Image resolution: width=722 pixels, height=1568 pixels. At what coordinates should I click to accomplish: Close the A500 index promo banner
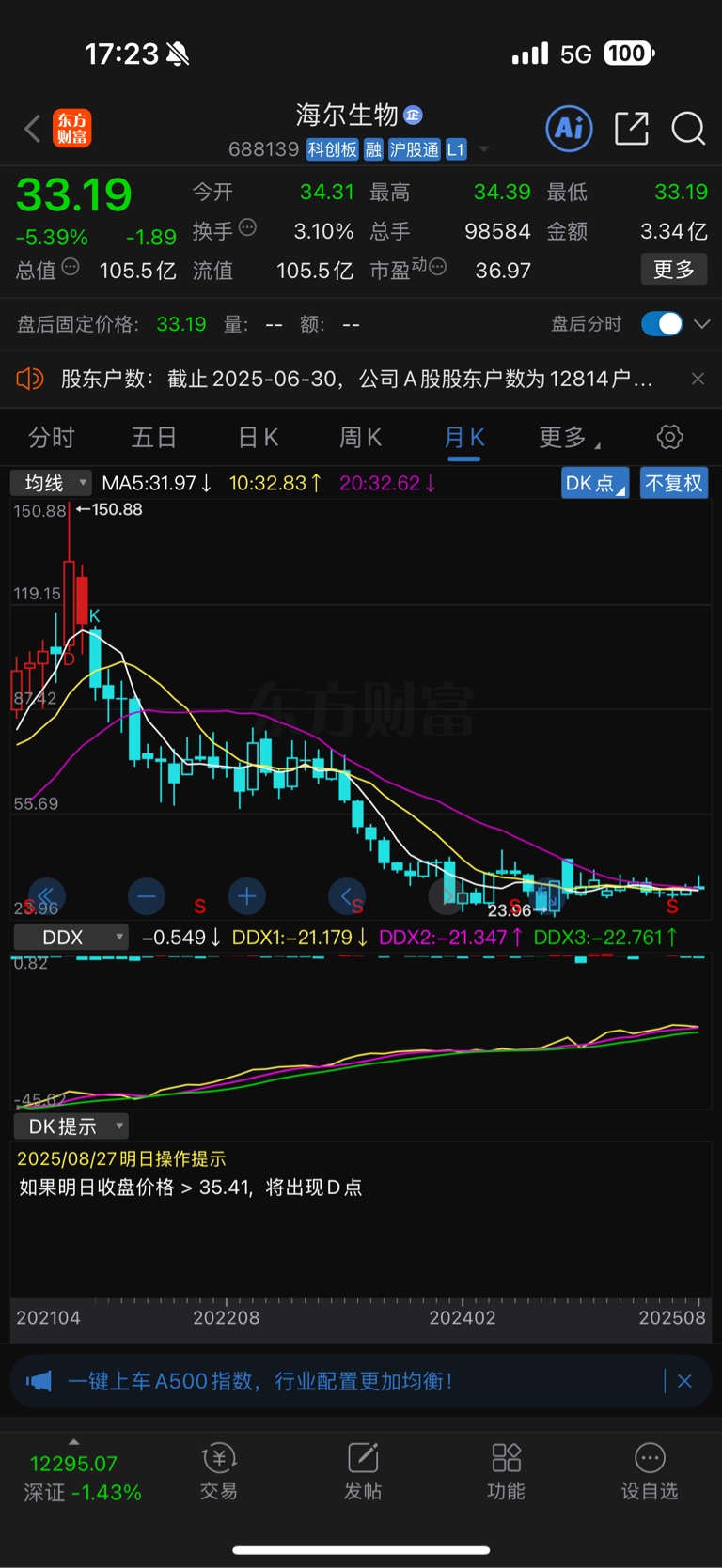(x=684, y=1381)
